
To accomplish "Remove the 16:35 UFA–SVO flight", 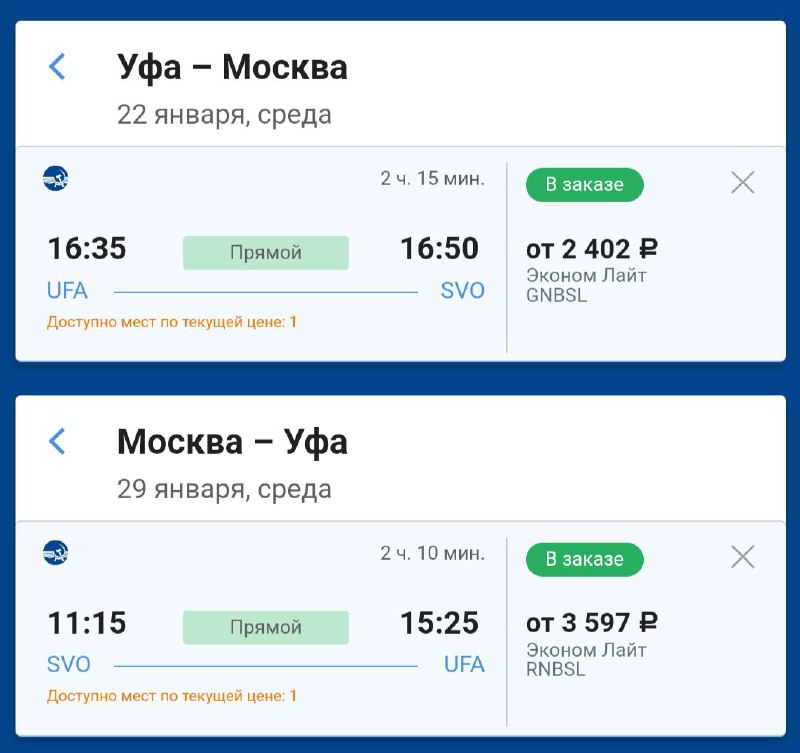I will pyautogui.click(x=742, y=182).
